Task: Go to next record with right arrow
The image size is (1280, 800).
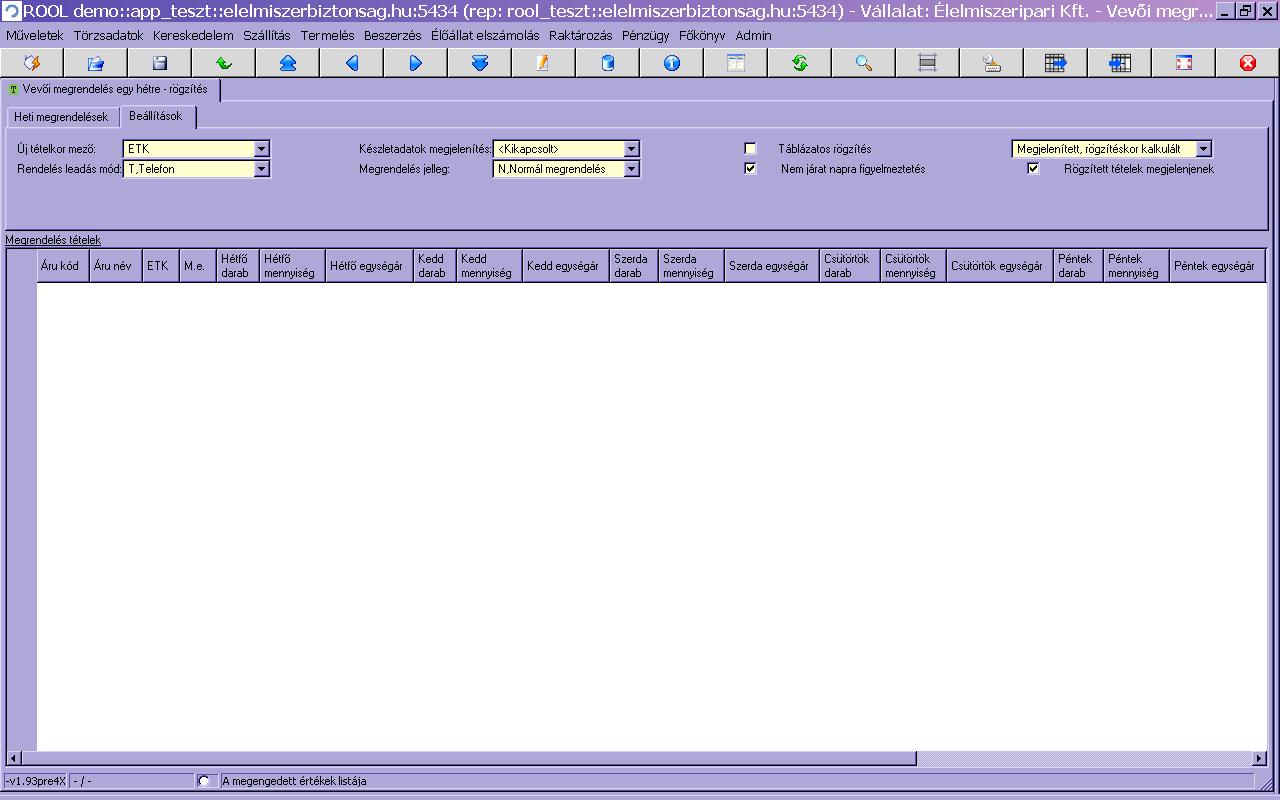Action: (416, 63)
